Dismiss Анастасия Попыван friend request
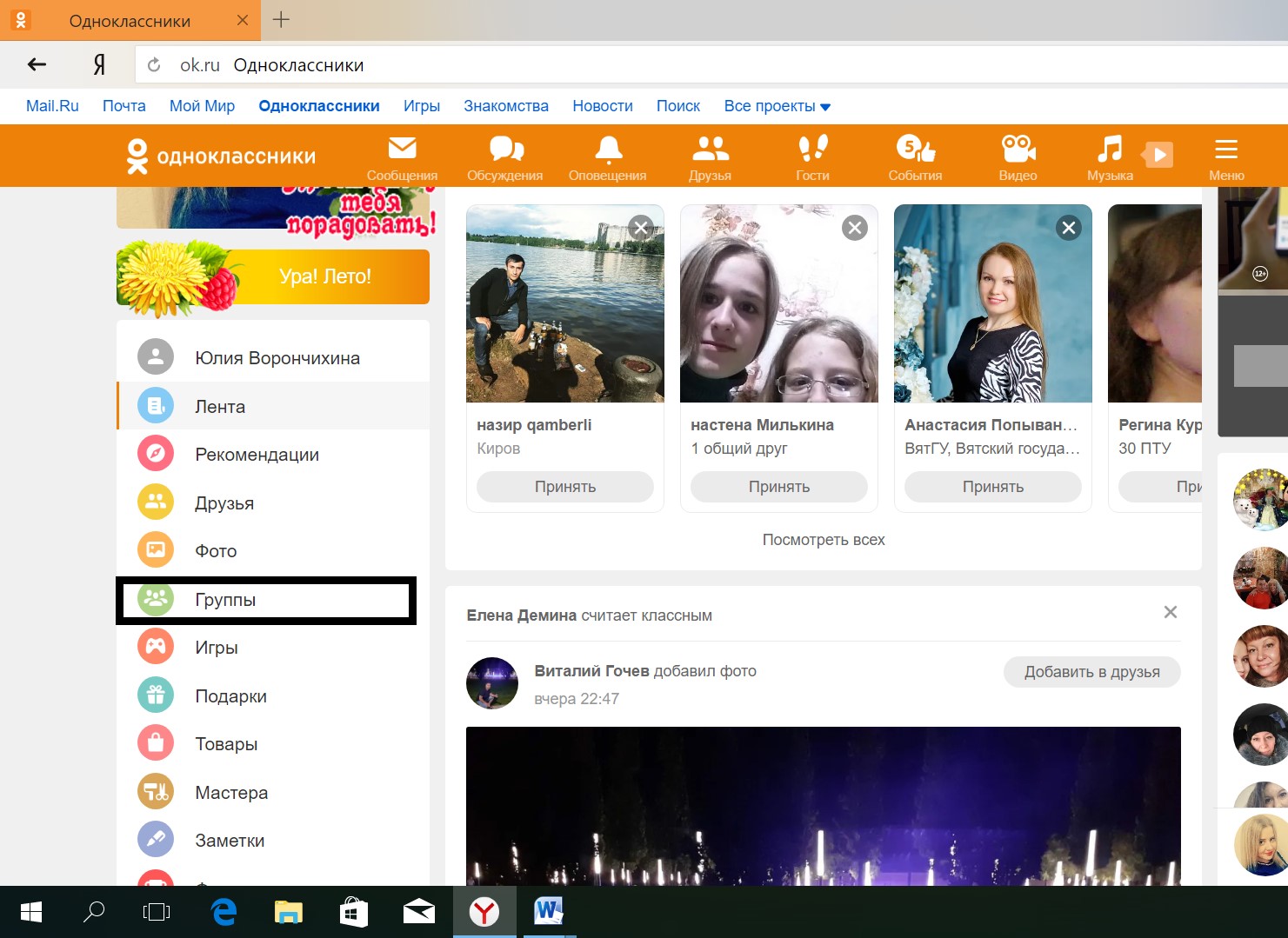The height and width of the screenshot is (938, 1288). coord(1069,228)
